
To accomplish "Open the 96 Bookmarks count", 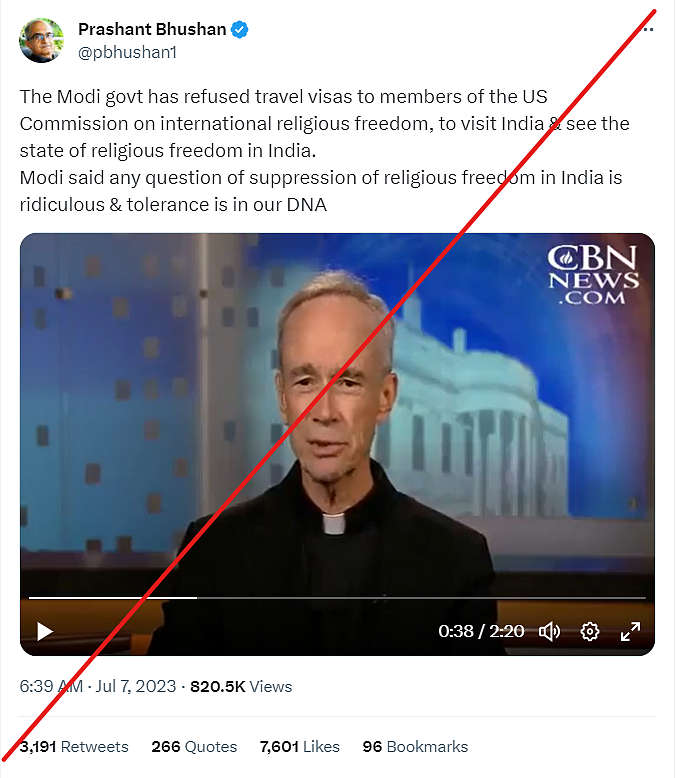I will (415, 746).
